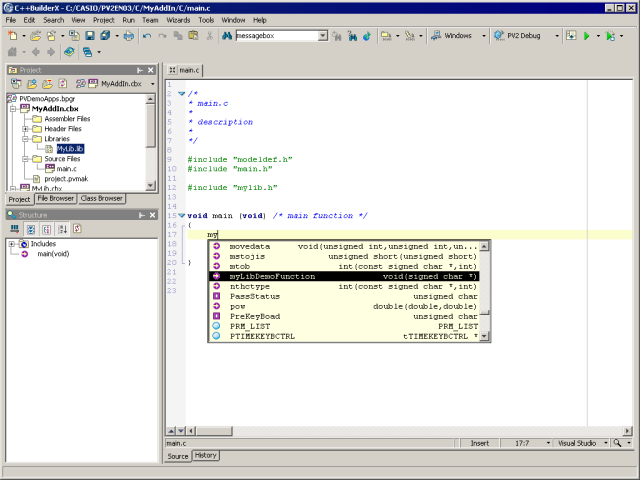Screen dimensions: 640x480
Task: Close the Project panel
Action: 151,70
